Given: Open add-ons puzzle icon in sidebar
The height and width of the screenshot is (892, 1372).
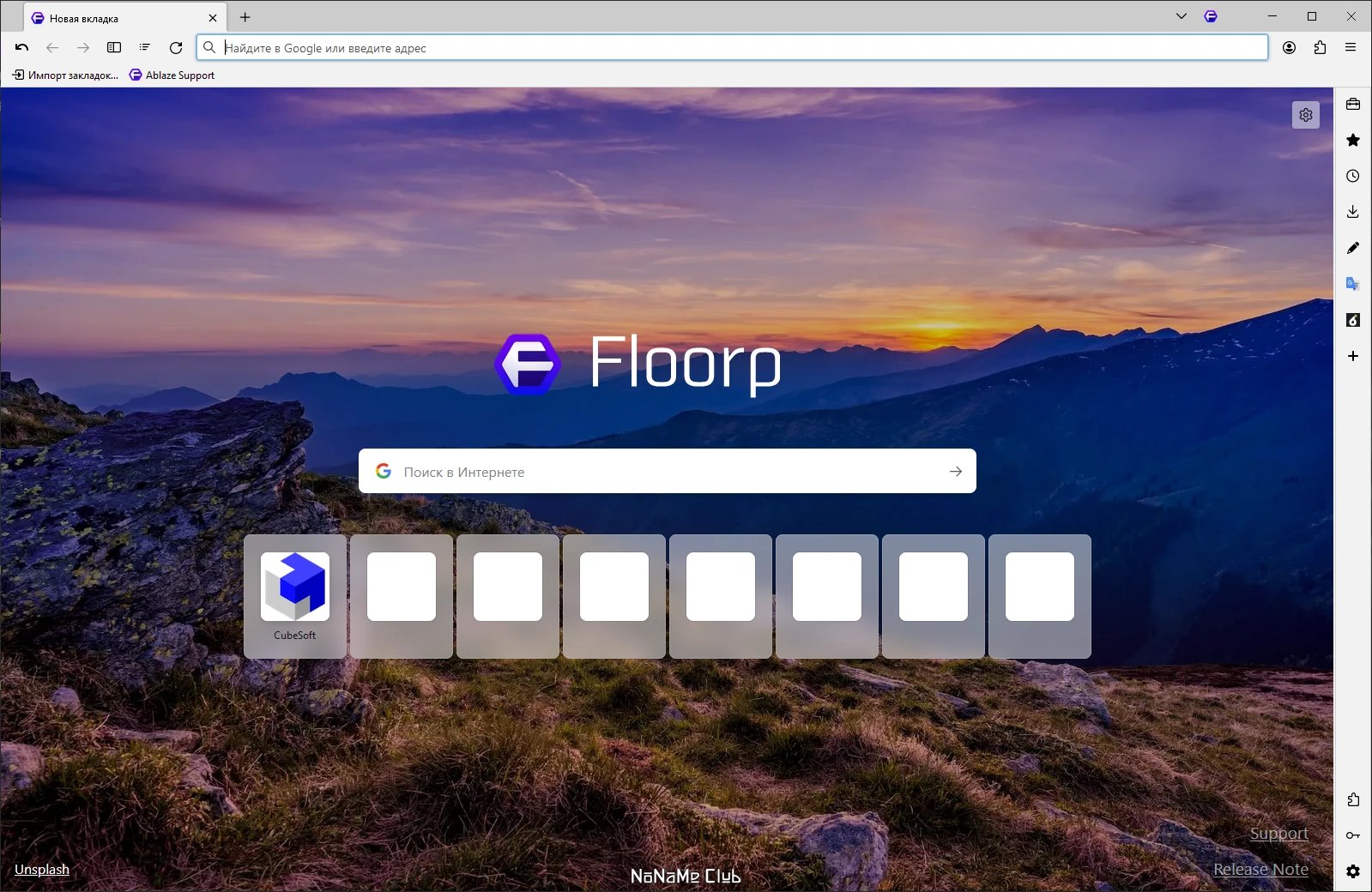Looking at the screenshot, I should [1353, 799].
